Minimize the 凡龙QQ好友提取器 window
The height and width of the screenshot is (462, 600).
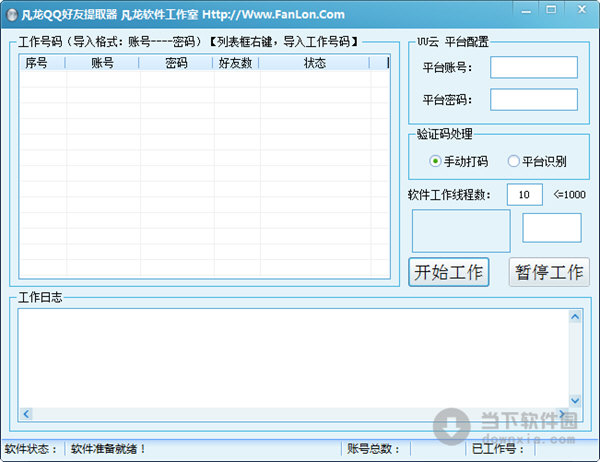pos(526,10)
